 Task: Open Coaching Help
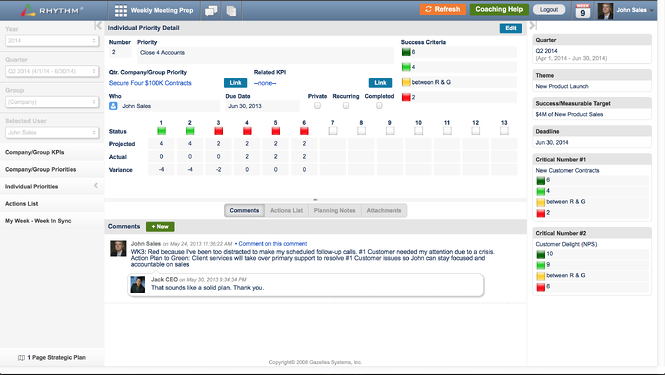(499, 9)
